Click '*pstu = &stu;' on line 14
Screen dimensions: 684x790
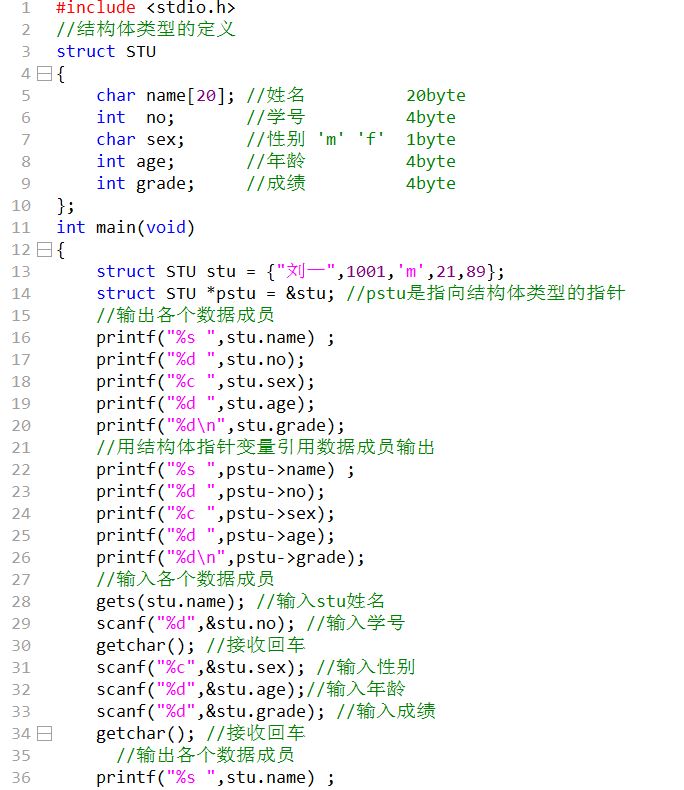coord(271,294)
